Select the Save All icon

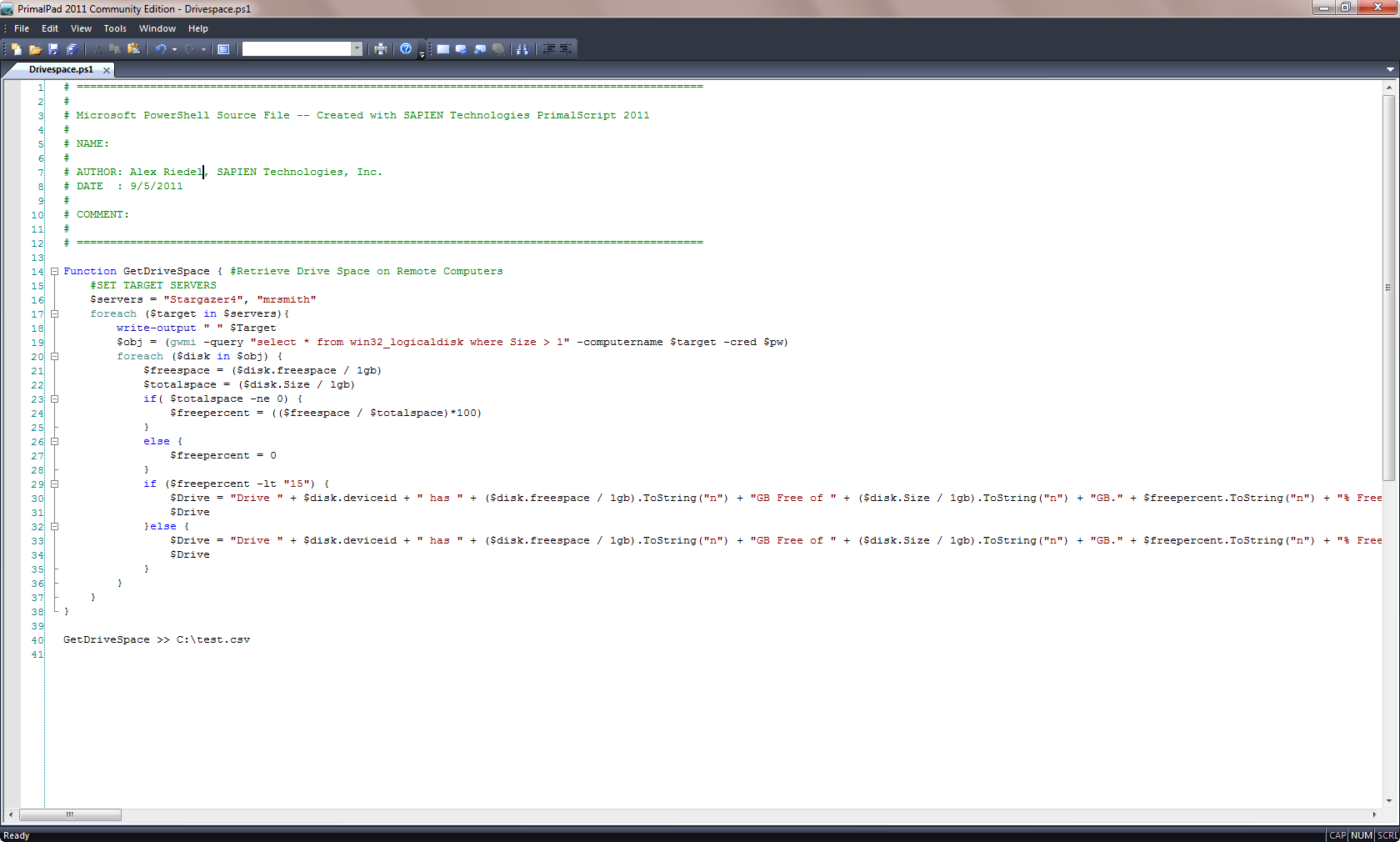pyautogui.click(x=72, y=48)
